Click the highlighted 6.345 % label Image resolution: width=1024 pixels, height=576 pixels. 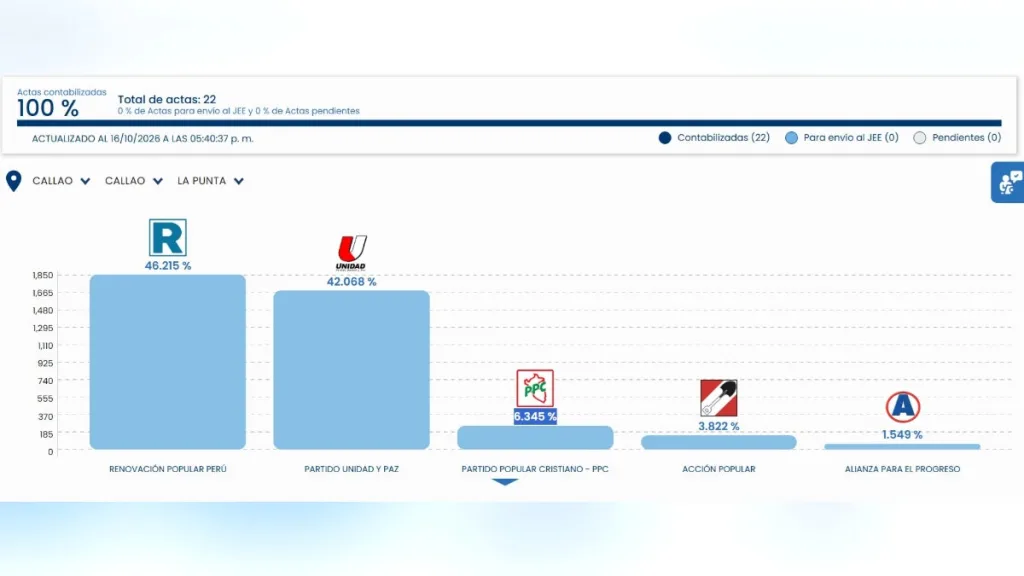point(535,417)
